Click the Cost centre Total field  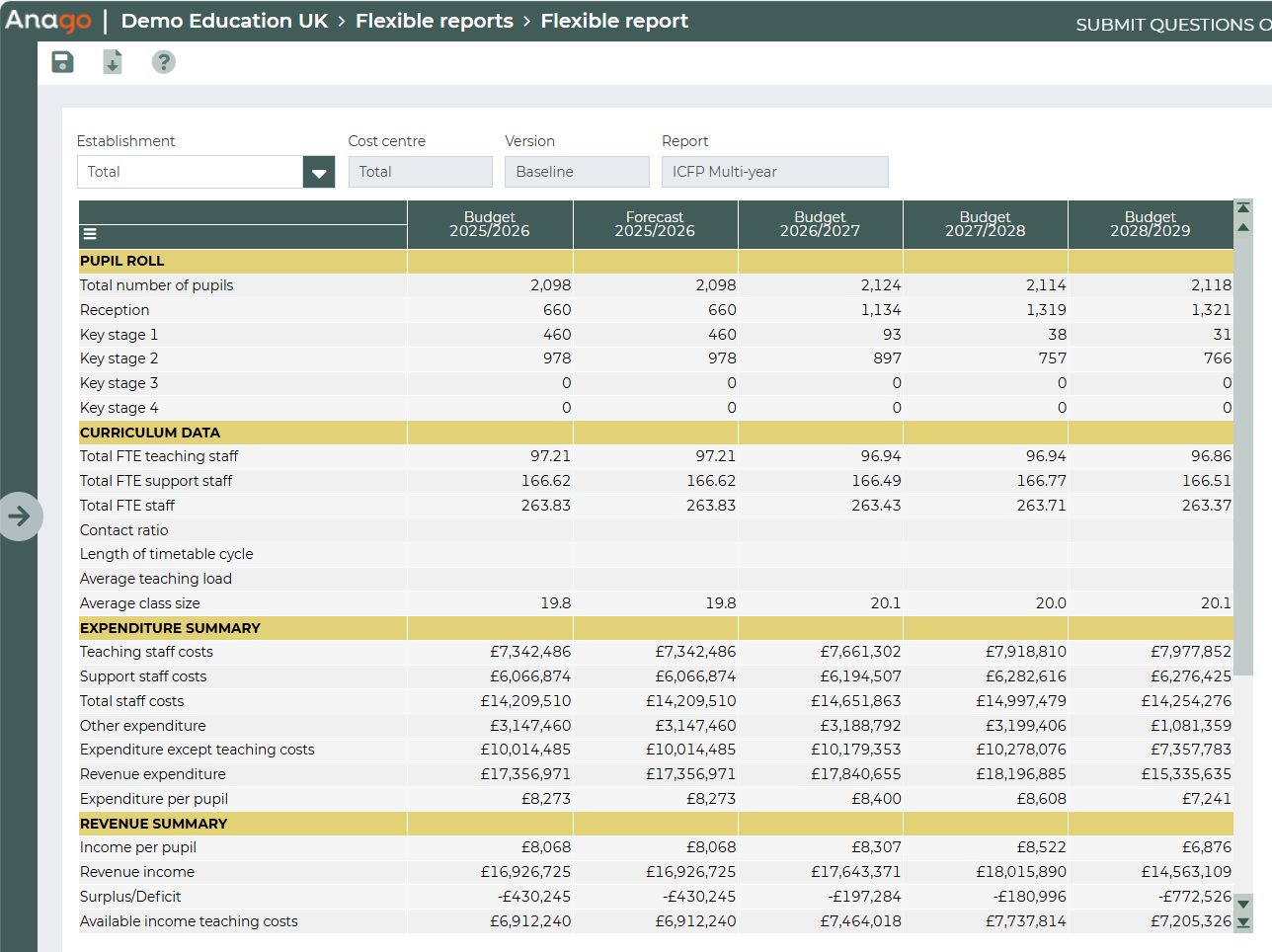(x=420, y=172)
